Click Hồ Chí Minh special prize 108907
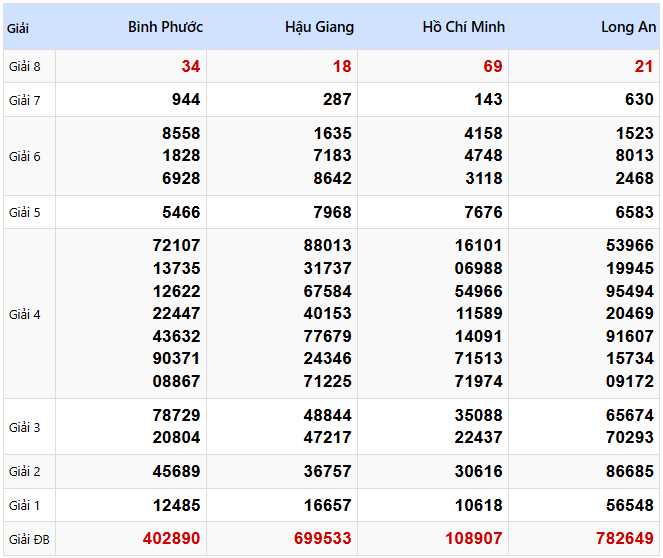This screenshot has width=663, height=558. point(474,538)
